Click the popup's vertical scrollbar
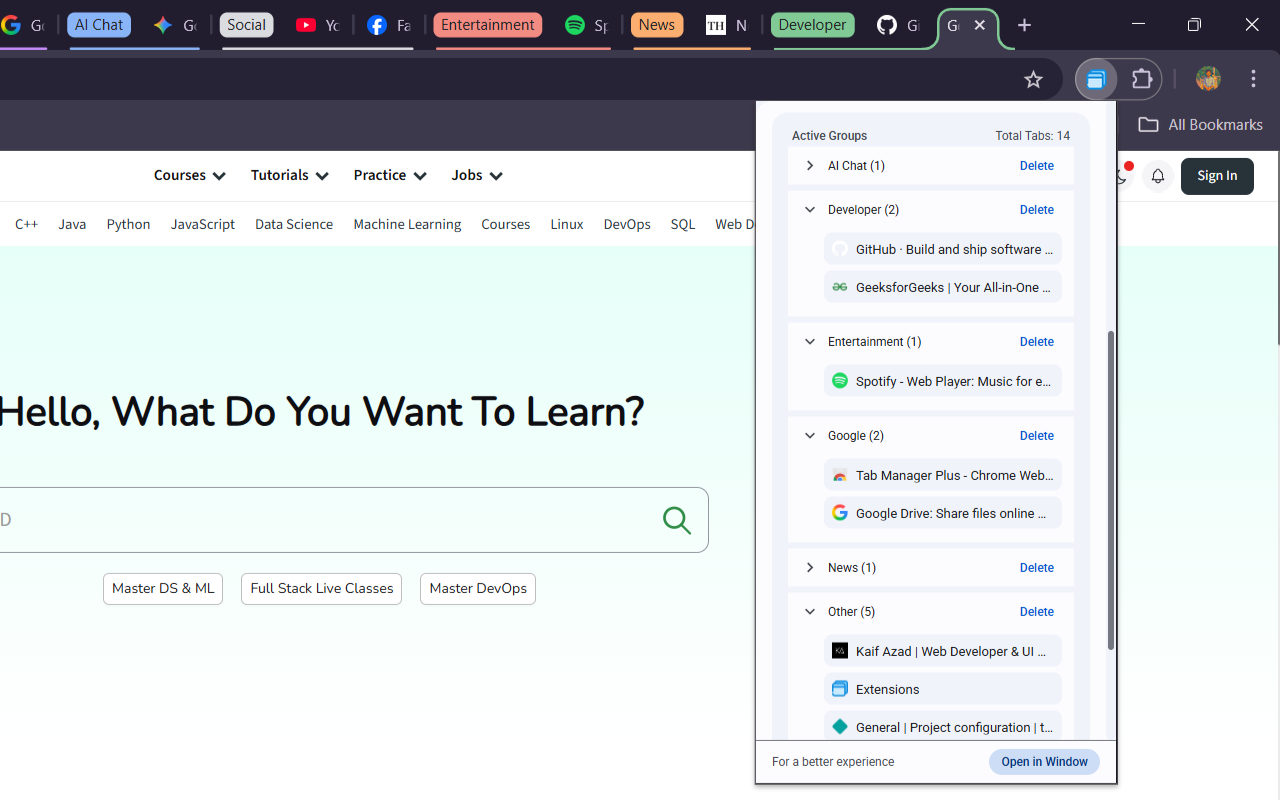This screenshot has width=1280, height=800. coord(1110,490)
